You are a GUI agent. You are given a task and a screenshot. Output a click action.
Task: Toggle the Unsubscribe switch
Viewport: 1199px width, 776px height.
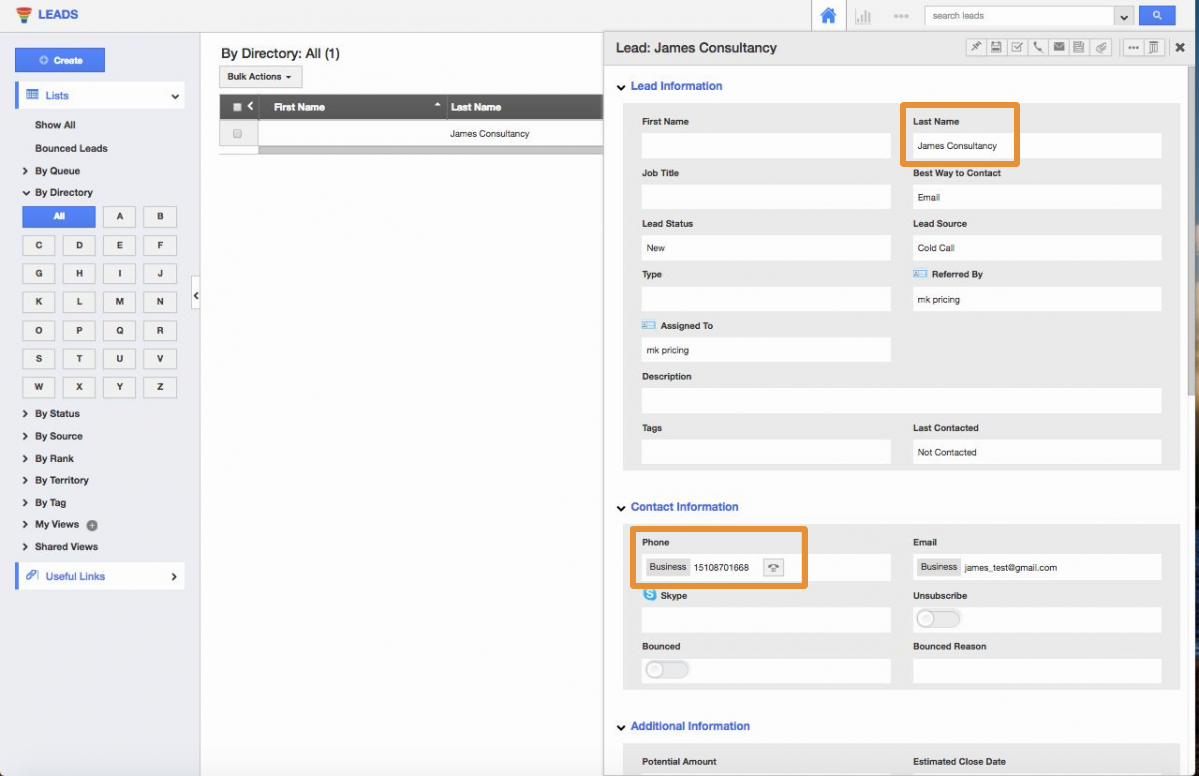[938, 619]
